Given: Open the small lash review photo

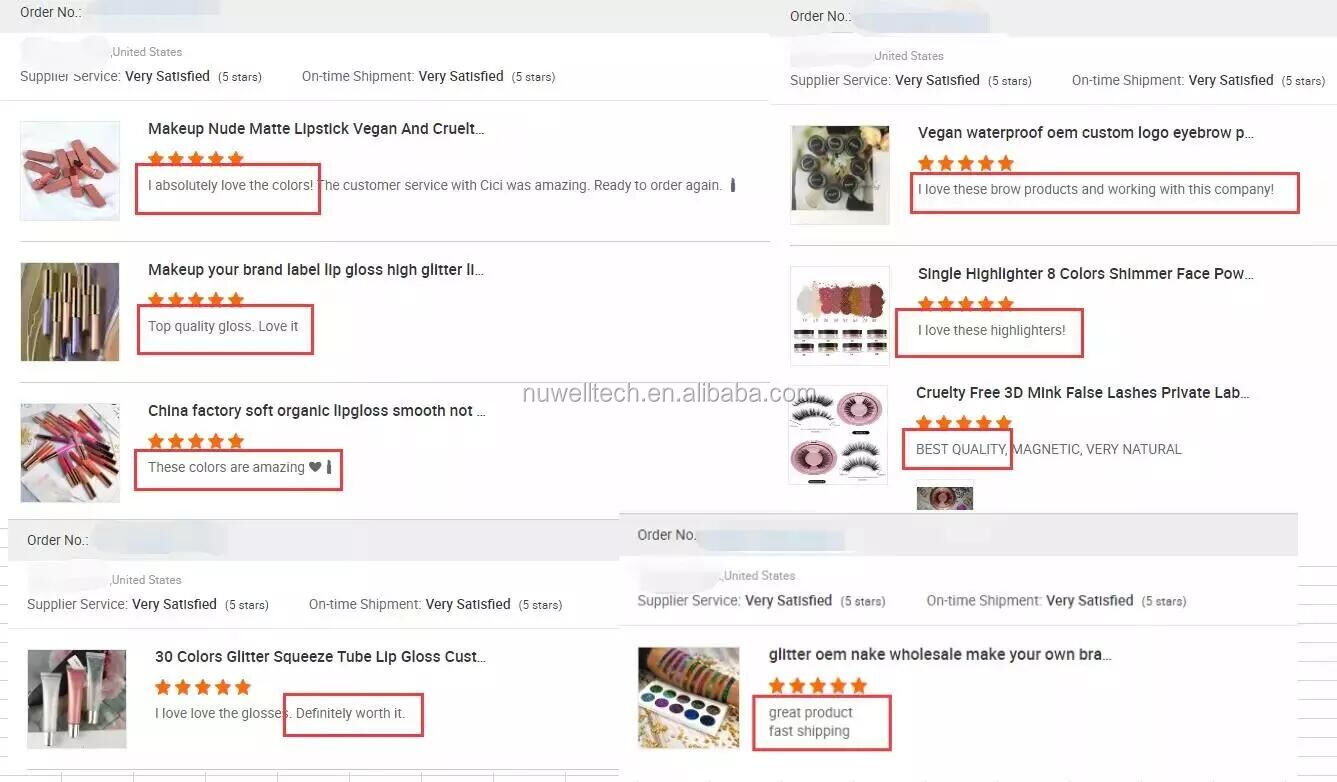Looking at the screenshot, I should pos(944,498).
